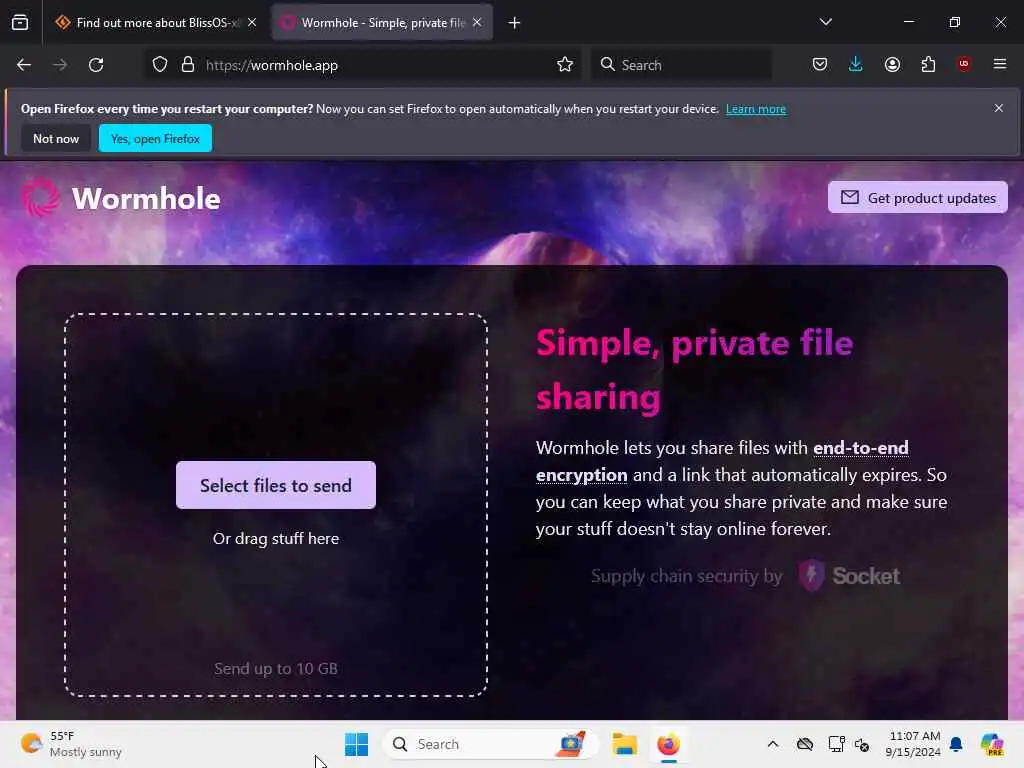Open the clock showing 11:07 AM
The image size is (1024, 768).
913,744
